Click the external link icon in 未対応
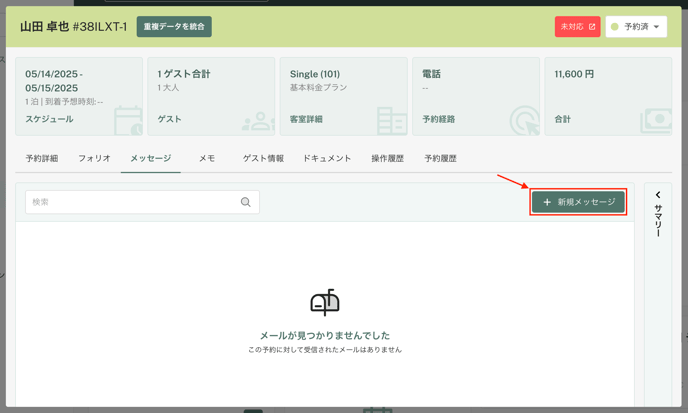 click(591, 27)
